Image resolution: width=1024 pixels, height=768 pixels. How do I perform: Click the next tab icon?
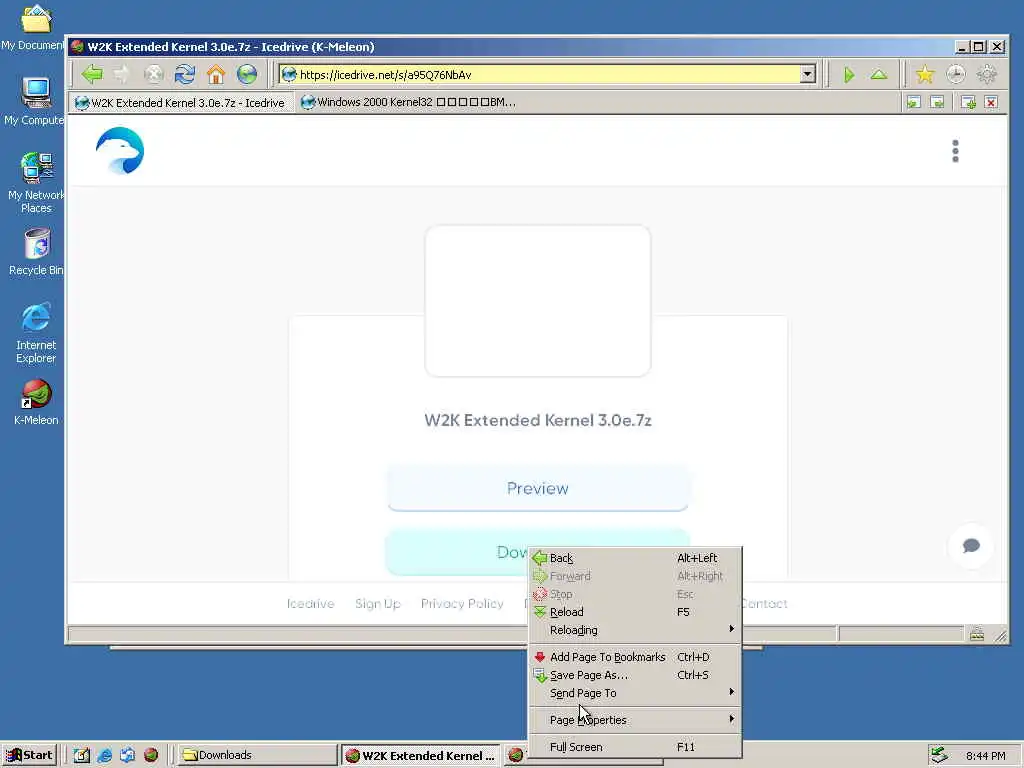point(937,103)
